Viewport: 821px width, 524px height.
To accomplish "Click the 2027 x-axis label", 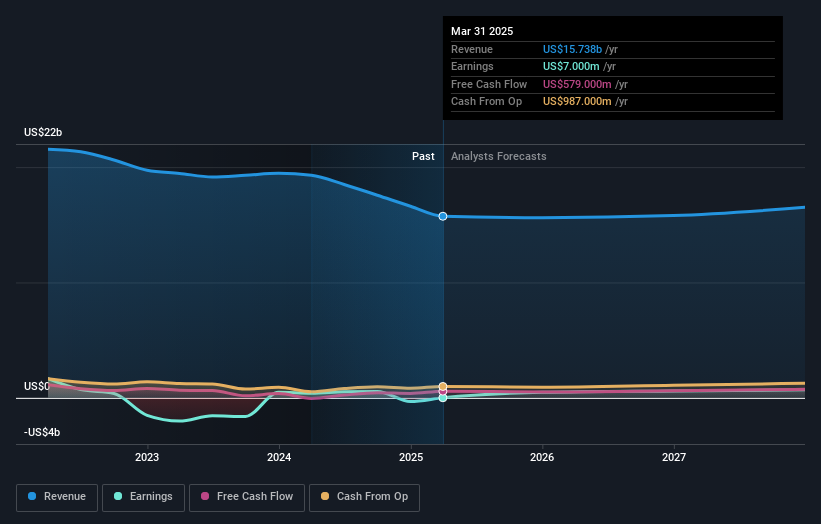I will click(674, 457).
